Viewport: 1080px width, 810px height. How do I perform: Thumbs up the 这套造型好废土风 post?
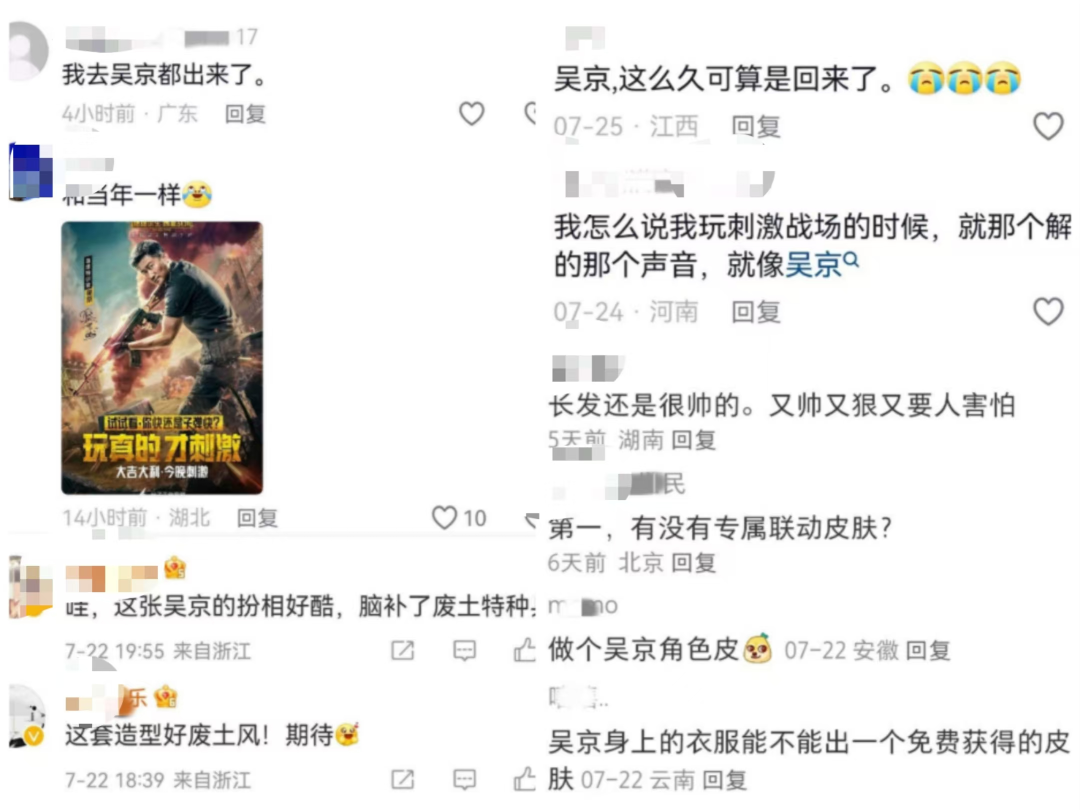pyautogui.click(x=525, y=779)
